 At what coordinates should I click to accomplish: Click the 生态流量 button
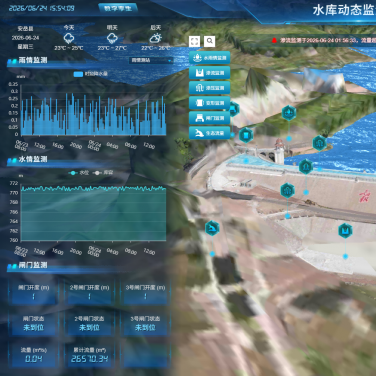pos(210,133)
